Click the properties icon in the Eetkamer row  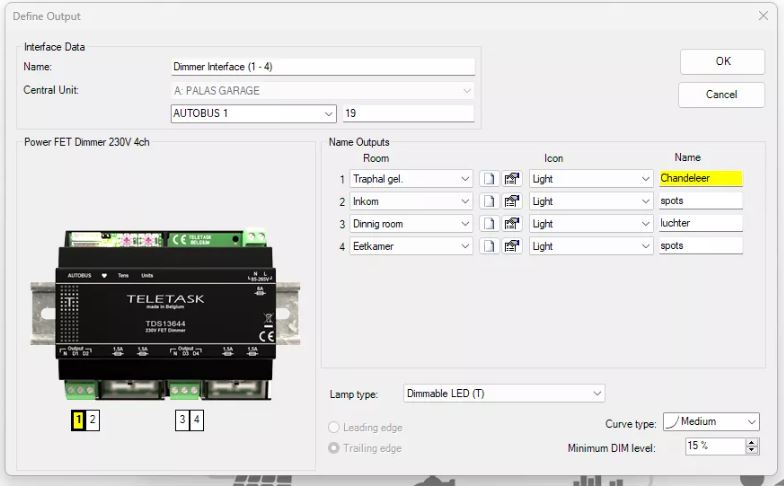click(x=512, y=245)
